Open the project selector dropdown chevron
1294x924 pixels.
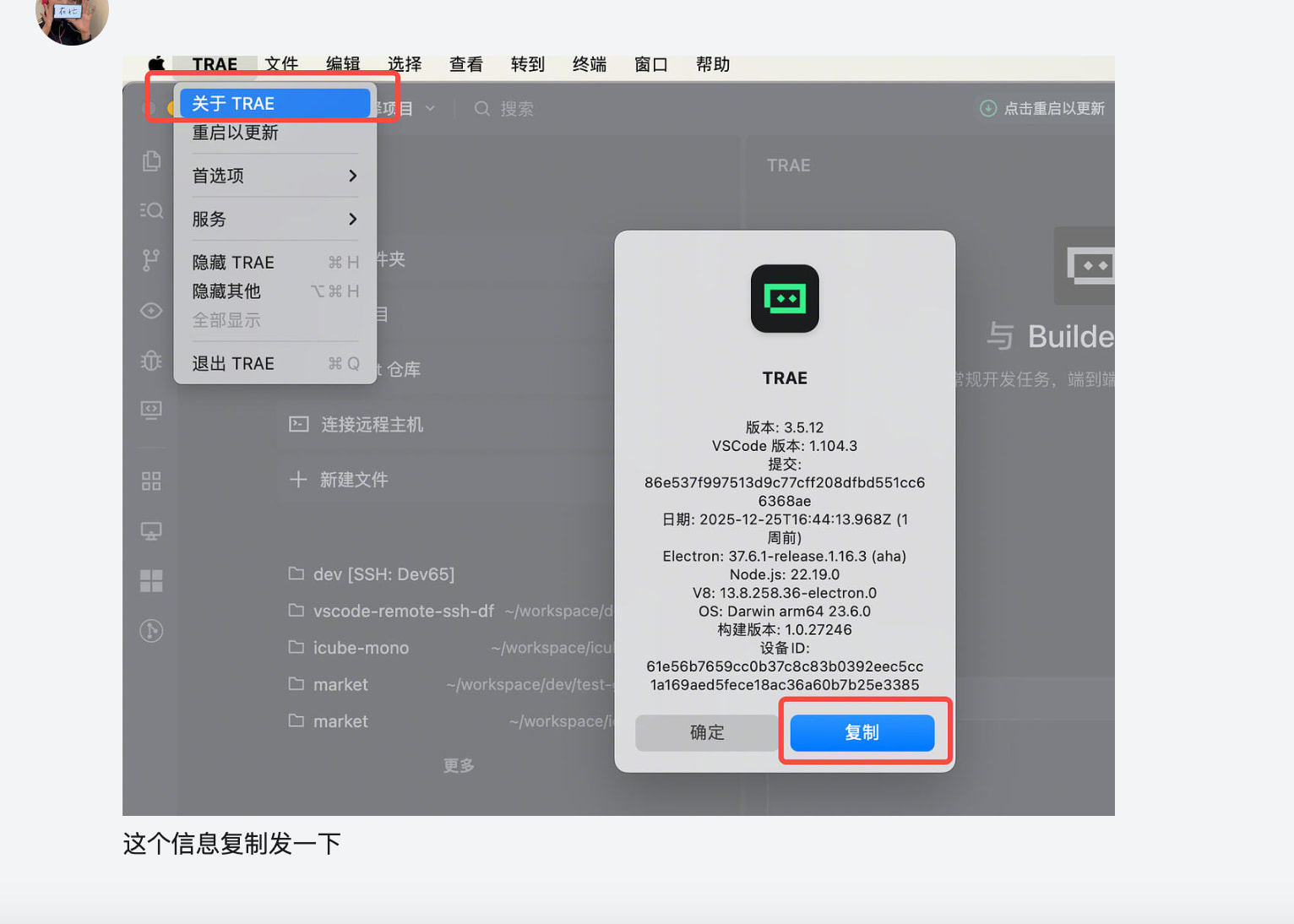click(430, 108)
